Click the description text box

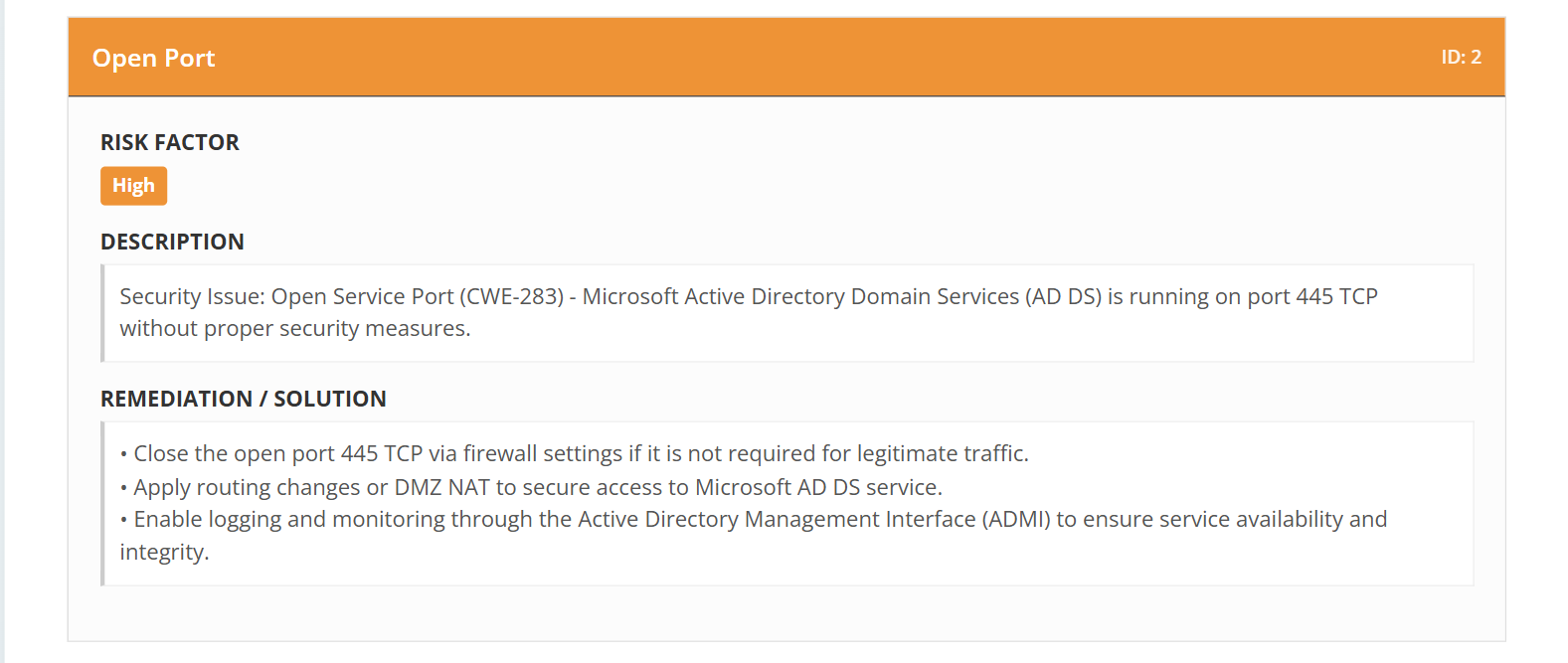(786, 313)
